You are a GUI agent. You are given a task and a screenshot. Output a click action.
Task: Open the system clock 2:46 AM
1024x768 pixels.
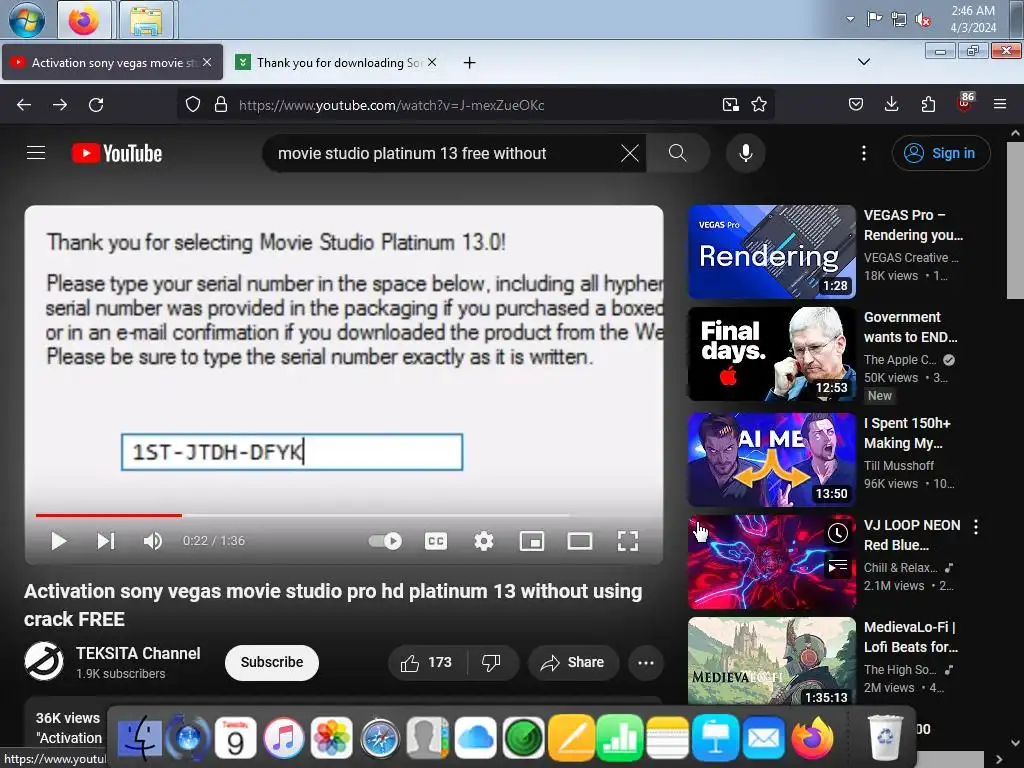[x=973, y=19]
